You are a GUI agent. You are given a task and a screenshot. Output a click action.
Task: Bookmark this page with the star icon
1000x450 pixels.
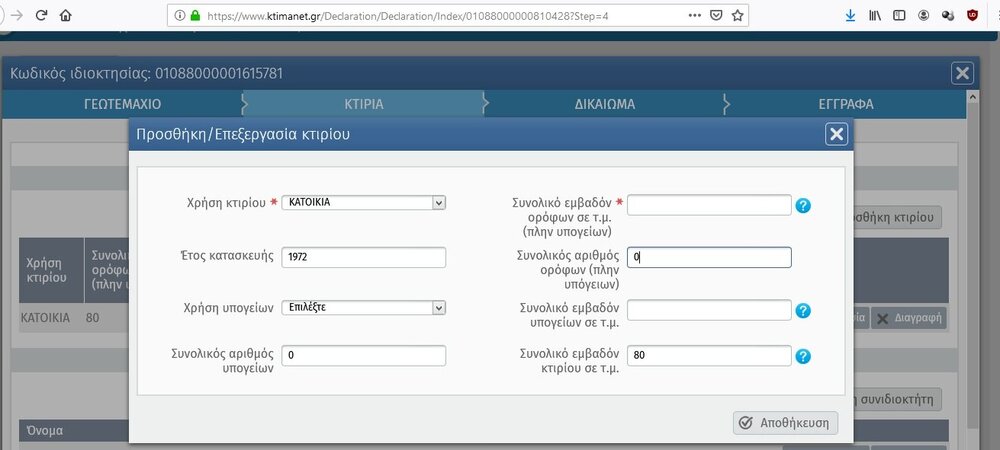coord(738,15)
